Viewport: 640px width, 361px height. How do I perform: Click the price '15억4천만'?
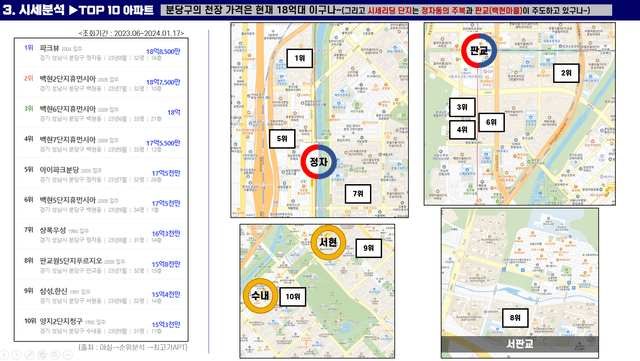tap(166, 294)
